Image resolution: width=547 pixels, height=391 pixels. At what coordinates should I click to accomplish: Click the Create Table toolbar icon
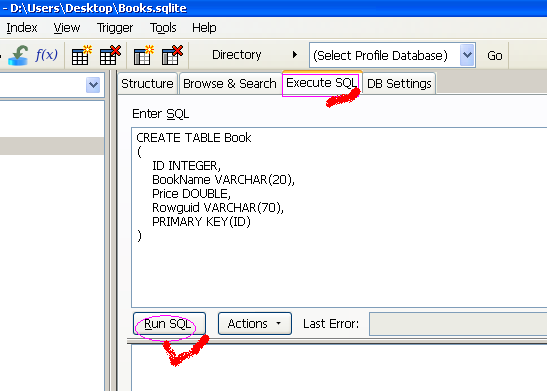[x=81, y=55]
